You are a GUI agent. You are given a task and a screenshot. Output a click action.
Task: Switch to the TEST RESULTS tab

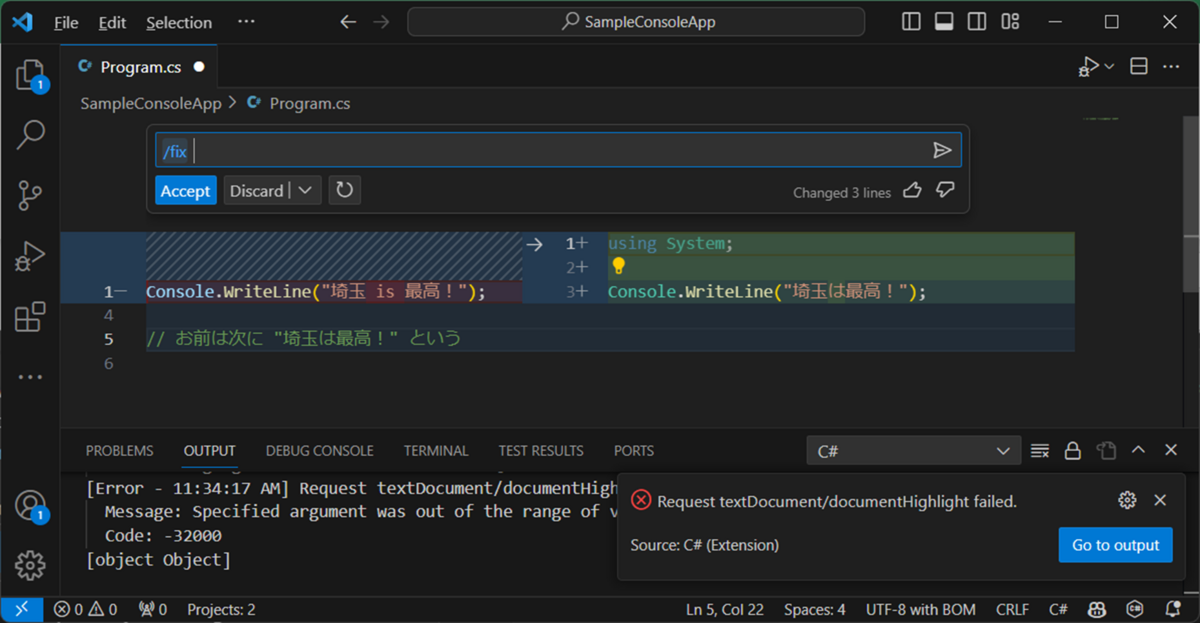coord(541,451)
